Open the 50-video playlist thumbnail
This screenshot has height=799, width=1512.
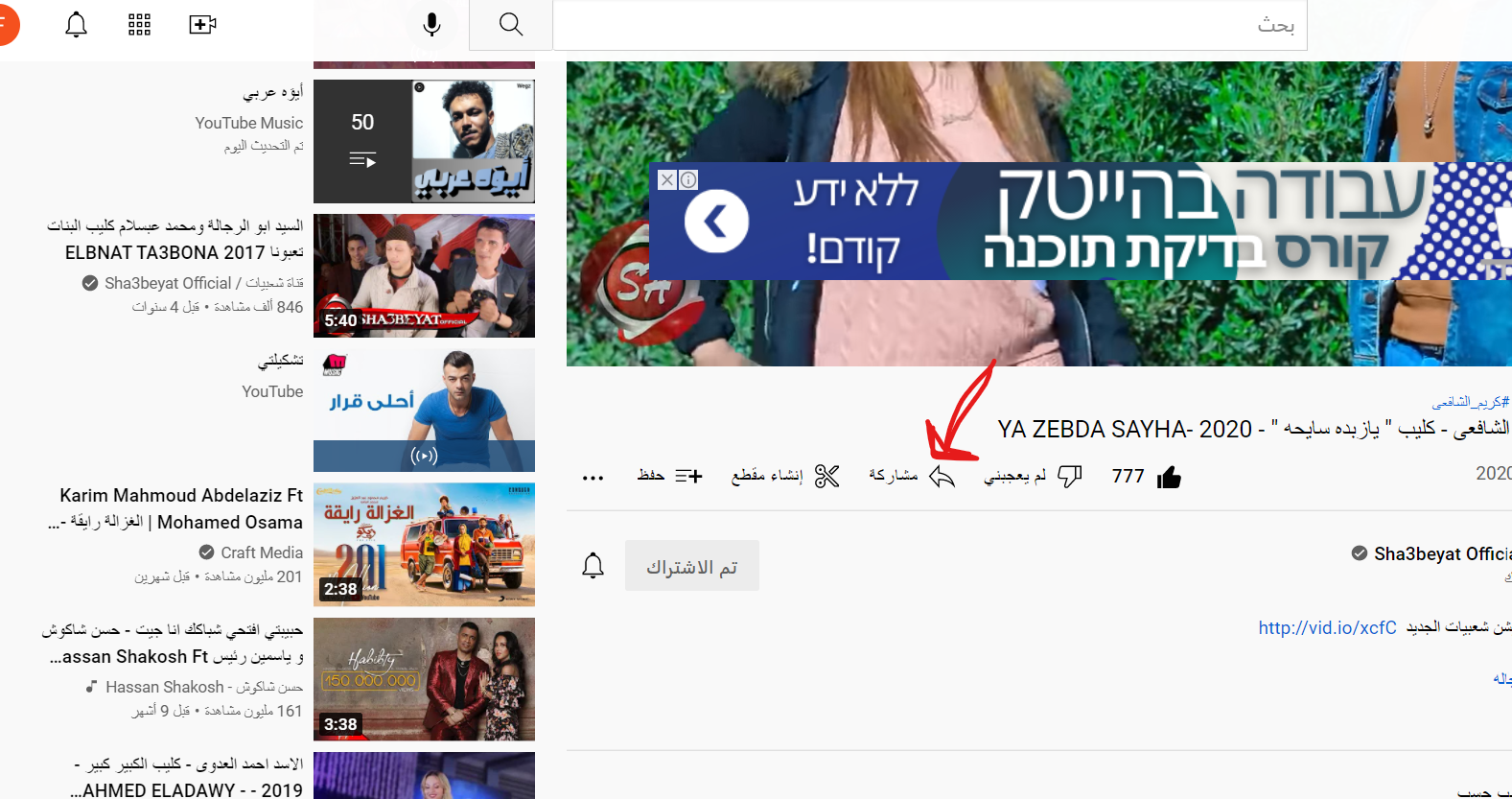(x=424, y=141)
